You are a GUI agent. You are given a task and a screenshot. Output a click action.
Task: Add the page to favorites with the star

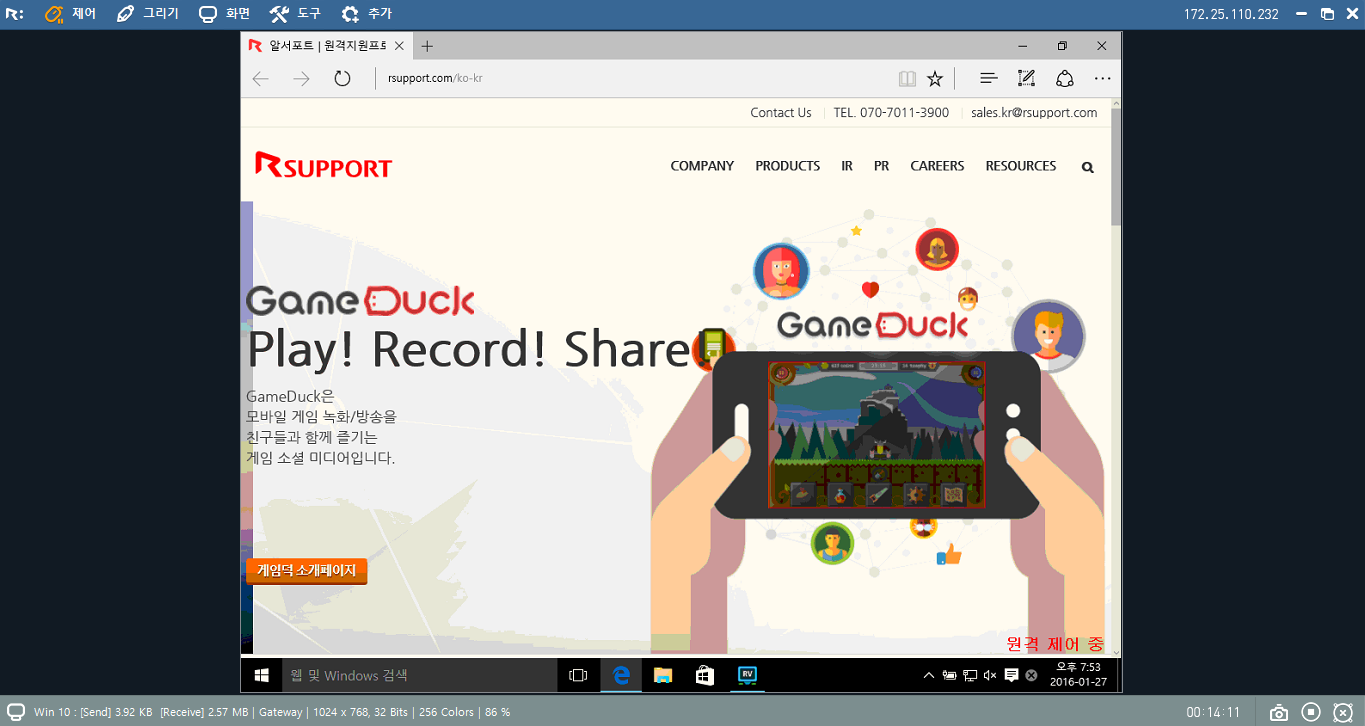(935, 78)
